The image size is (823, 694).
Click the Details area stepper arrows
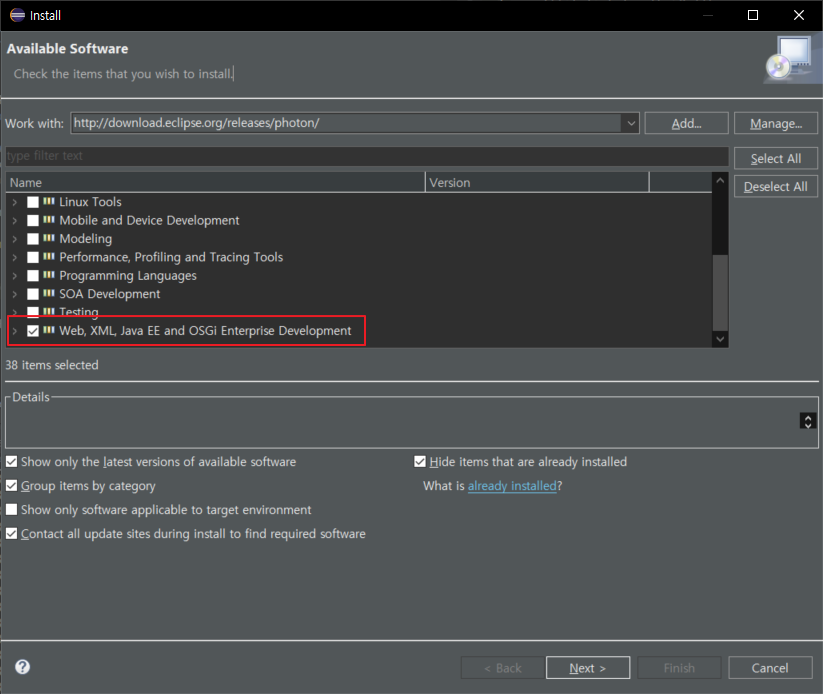point(808,421)
